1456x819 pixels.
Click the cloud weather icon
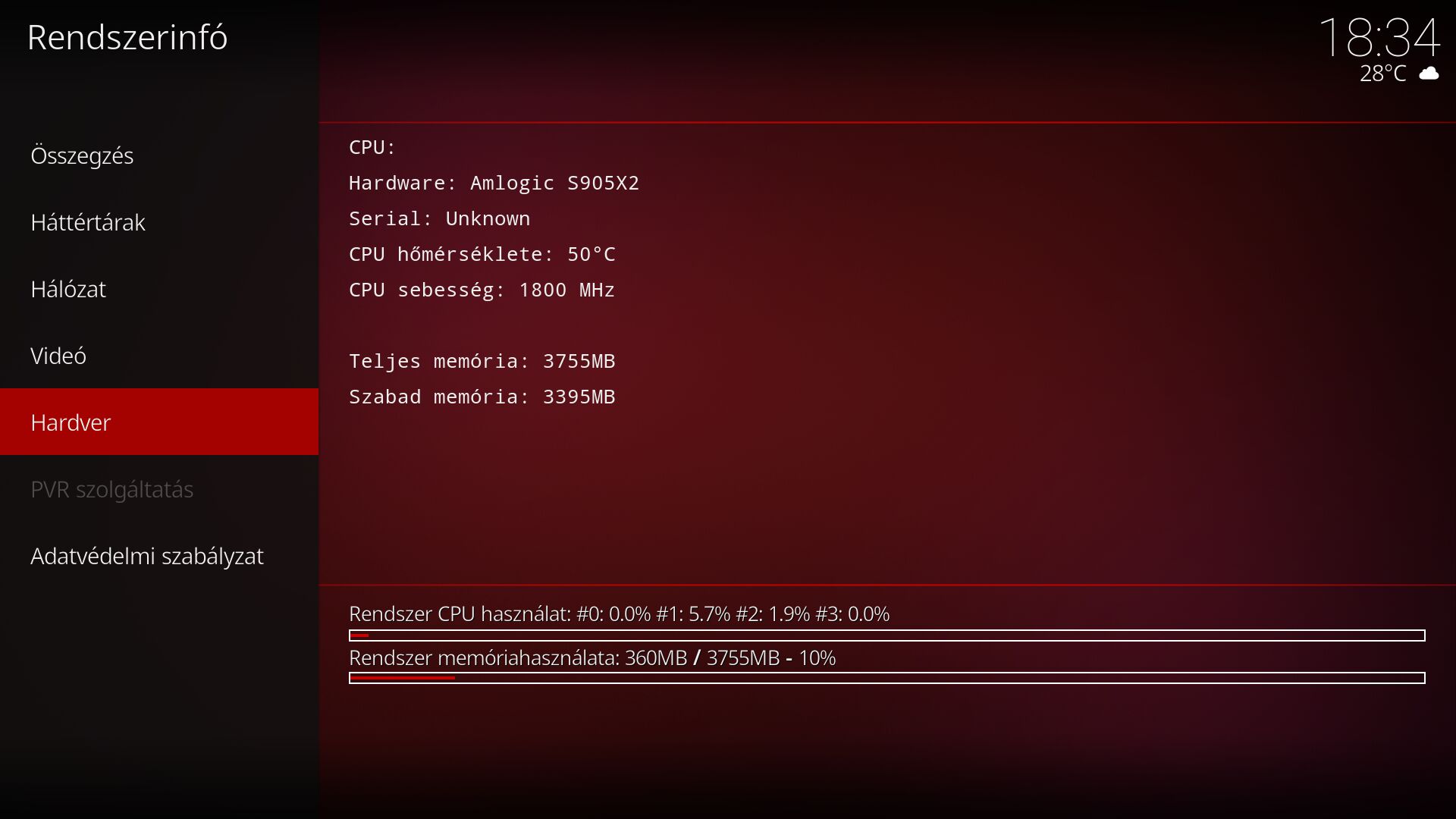pyautogui.click(x=1429, y=74)
